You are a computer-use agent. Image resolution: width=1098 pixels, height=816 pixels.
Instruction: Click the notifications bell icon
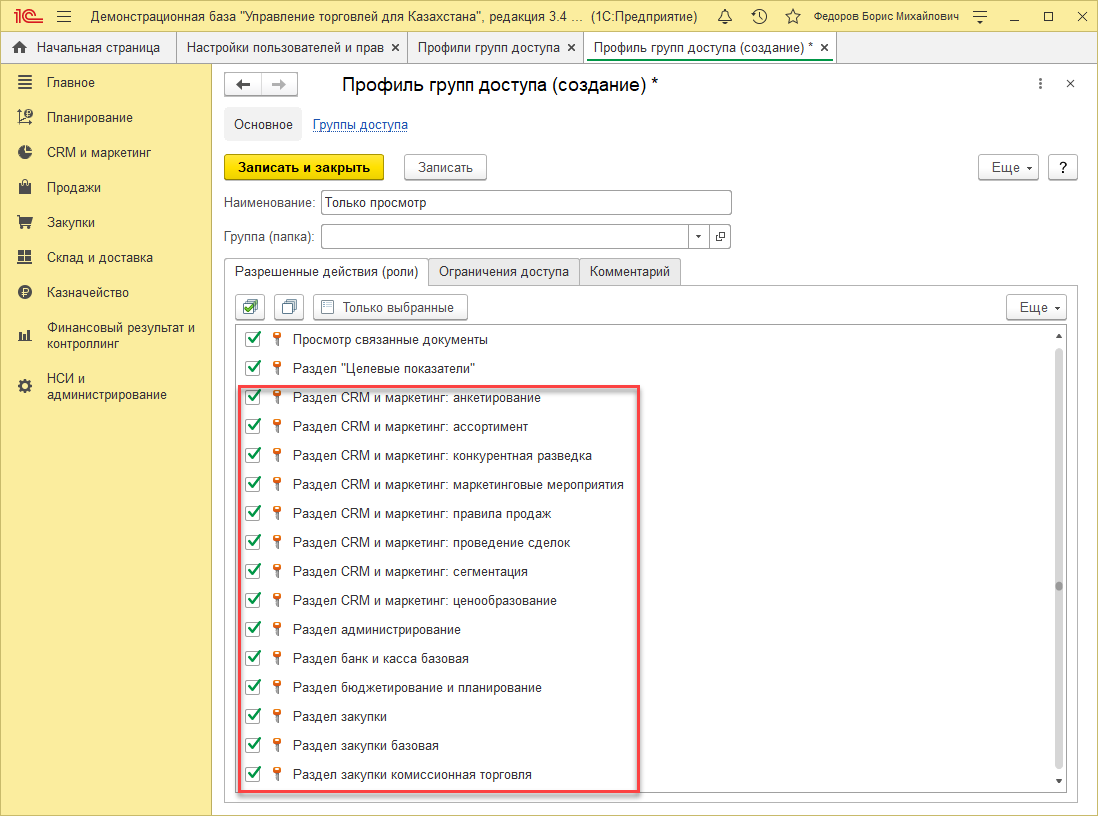(725, 17)
